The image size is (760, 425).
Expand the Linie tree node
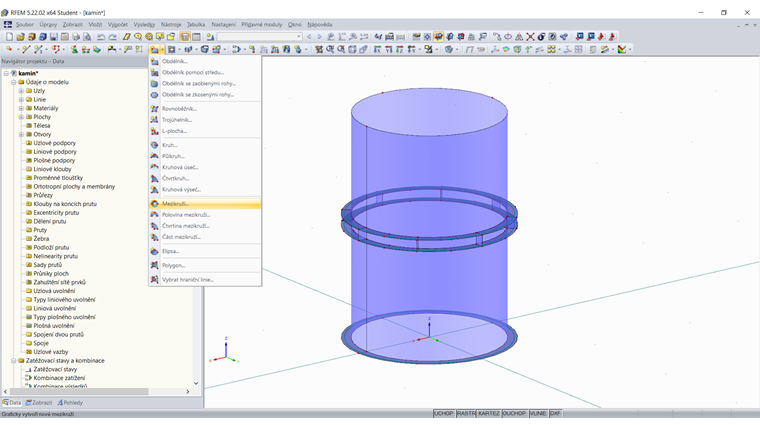pos(21,99)
